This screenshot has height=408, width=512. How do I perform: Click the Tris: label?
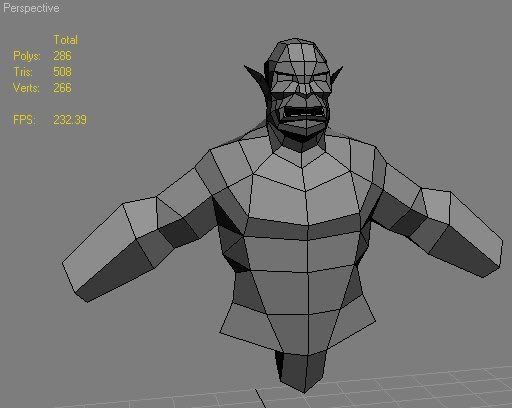[x=23, y=72]
